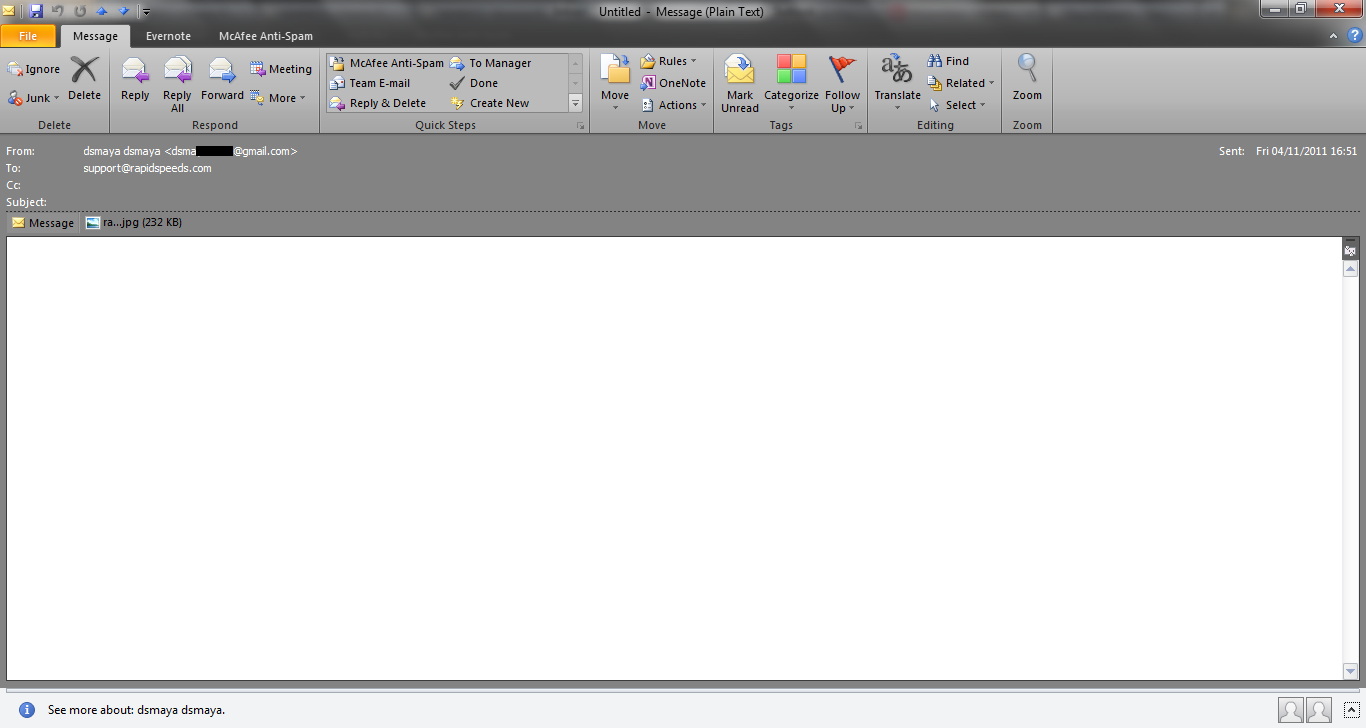Image resolution: width=1366 pixels, height=728 pixels.
Task: Open the File tab
Action: [28, 36]
